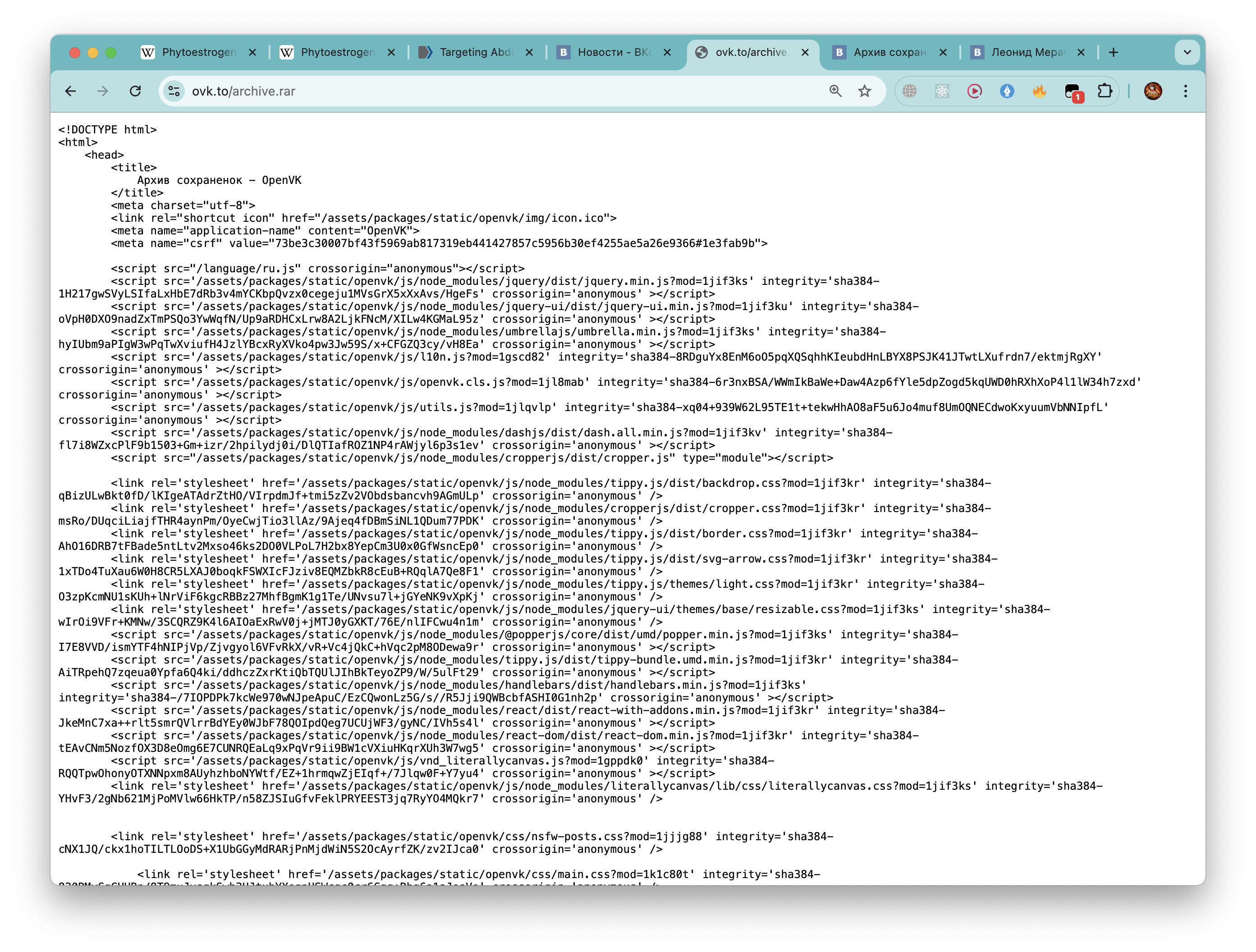
Task: Expand the tab search chevron dropdown
Action: coord(1187,52)
